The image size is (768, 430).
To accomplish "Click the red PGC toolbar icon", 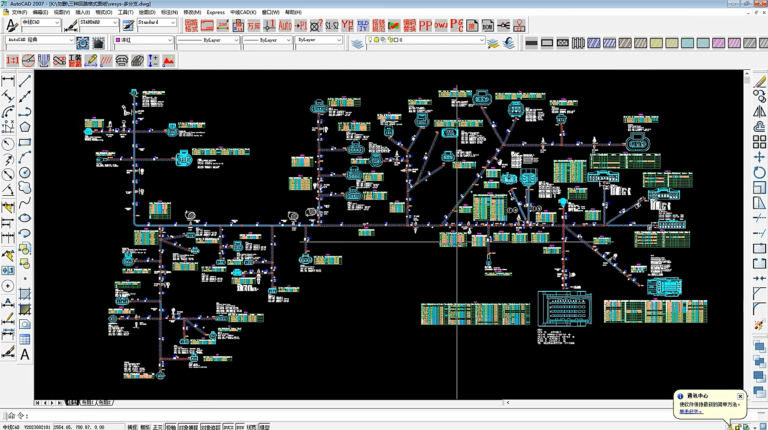I will [x=456, y=25].
